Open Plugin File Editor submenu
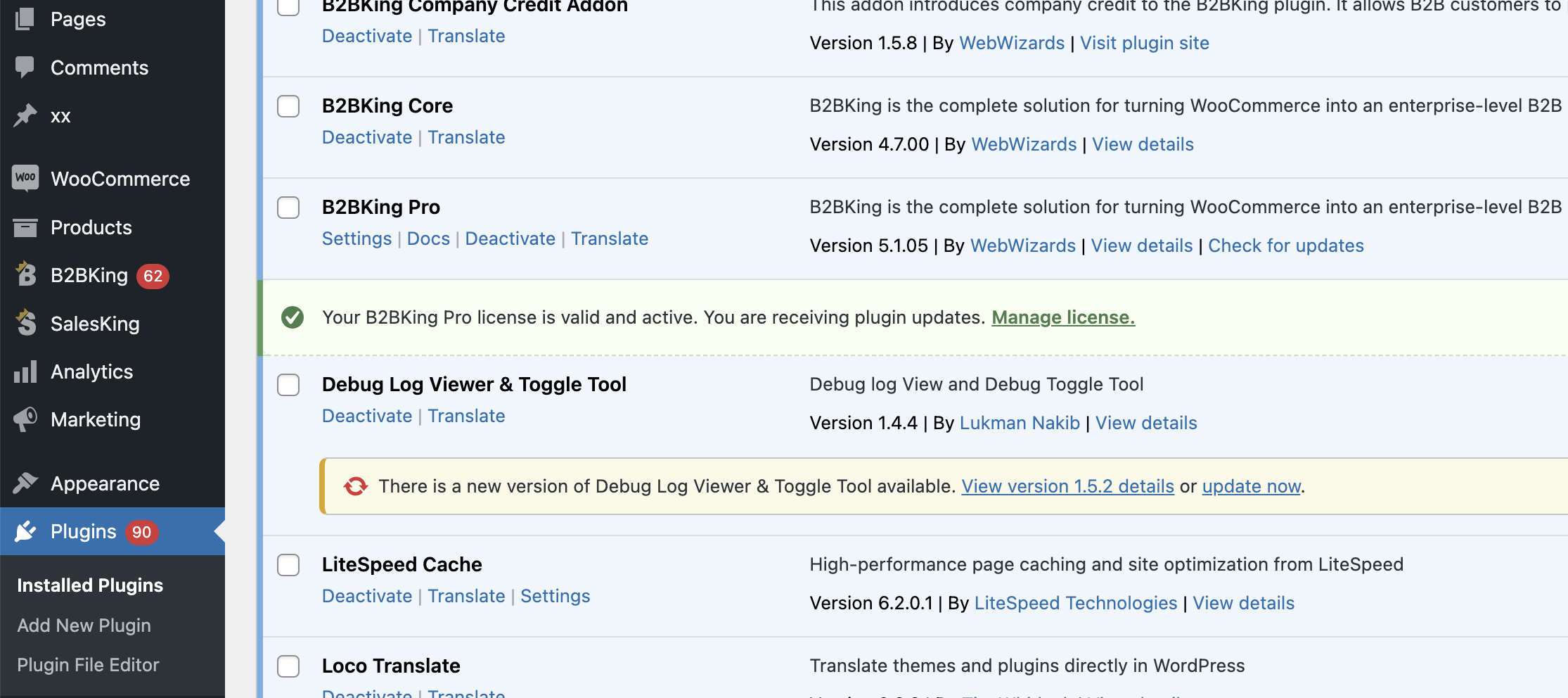This screenshot has width=1568, height=698. click(x=88, y=665)
